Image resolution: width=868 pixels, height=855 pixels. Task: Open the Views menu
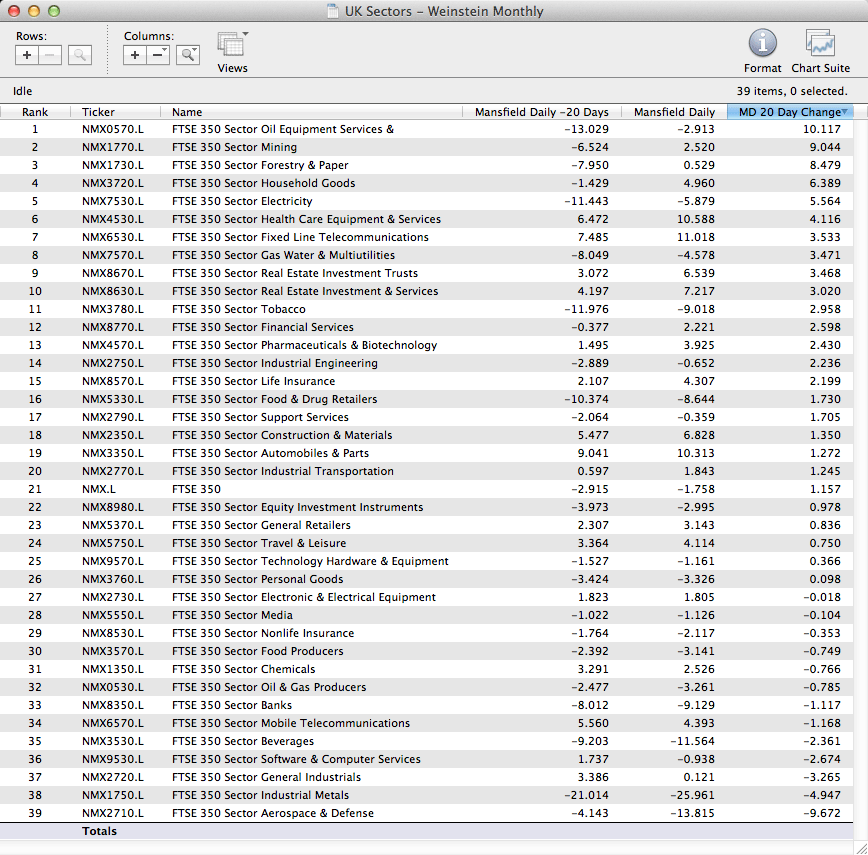point(232,50)
